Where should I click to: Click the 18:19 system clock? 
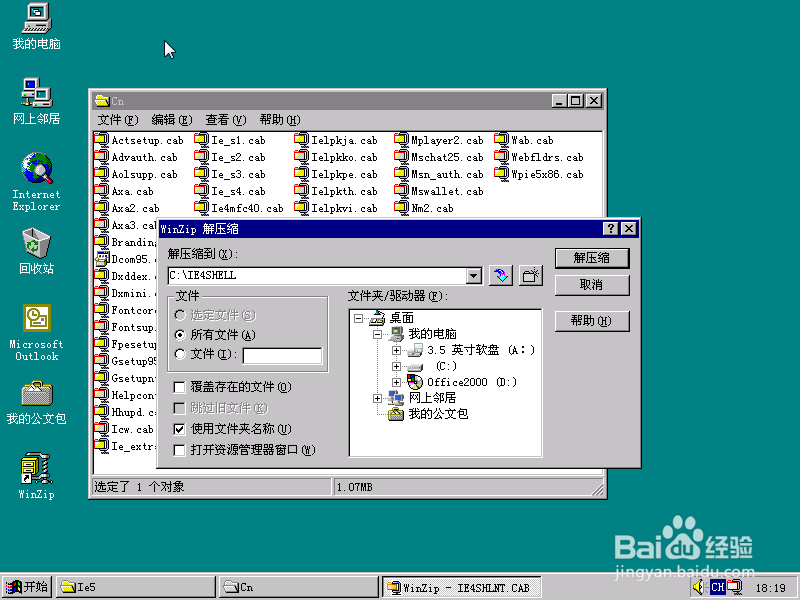(770, 588)
